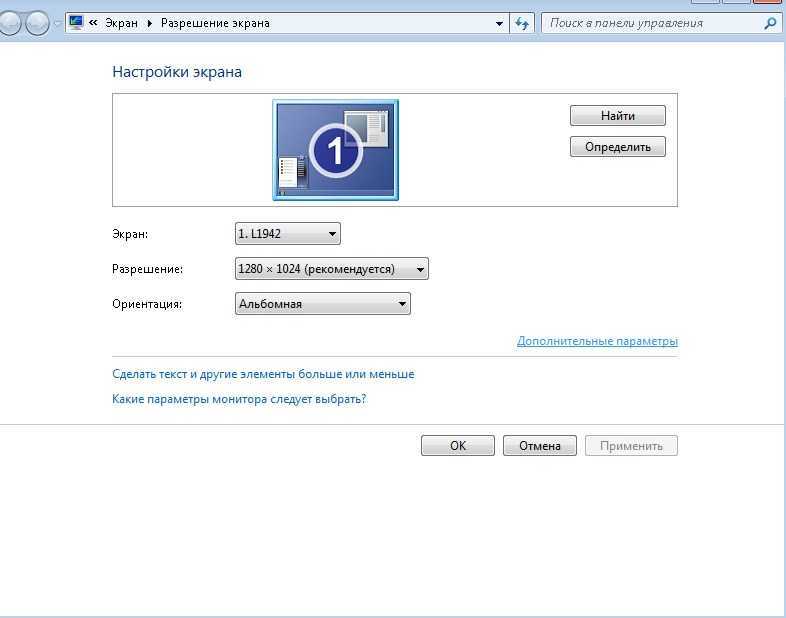This screenshot has height=618, width=786.
Task: Click Разрешение экрана breadcrumb item
Action: [215, 23]
